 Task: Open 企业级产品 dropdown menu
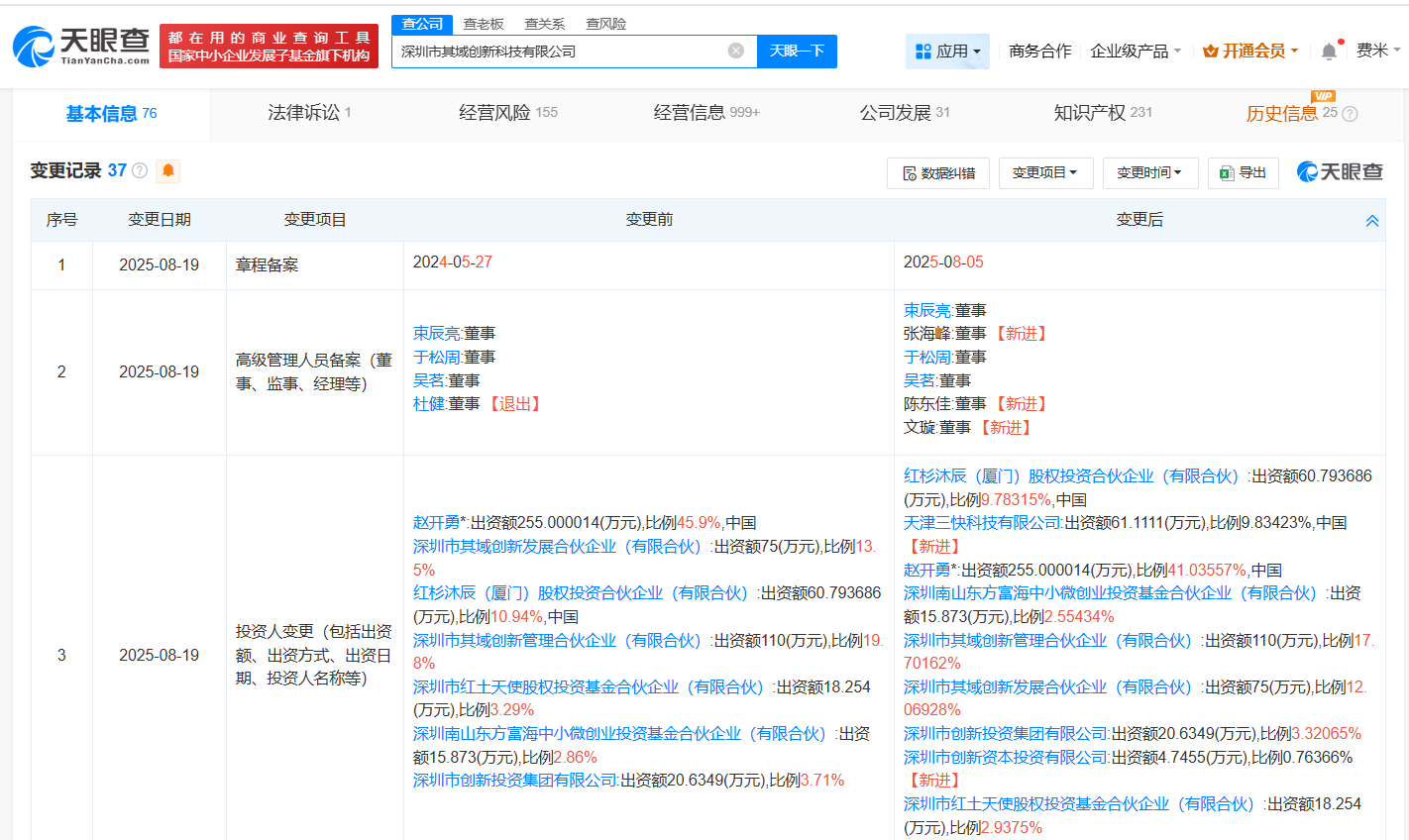[x=1136, y=52]
